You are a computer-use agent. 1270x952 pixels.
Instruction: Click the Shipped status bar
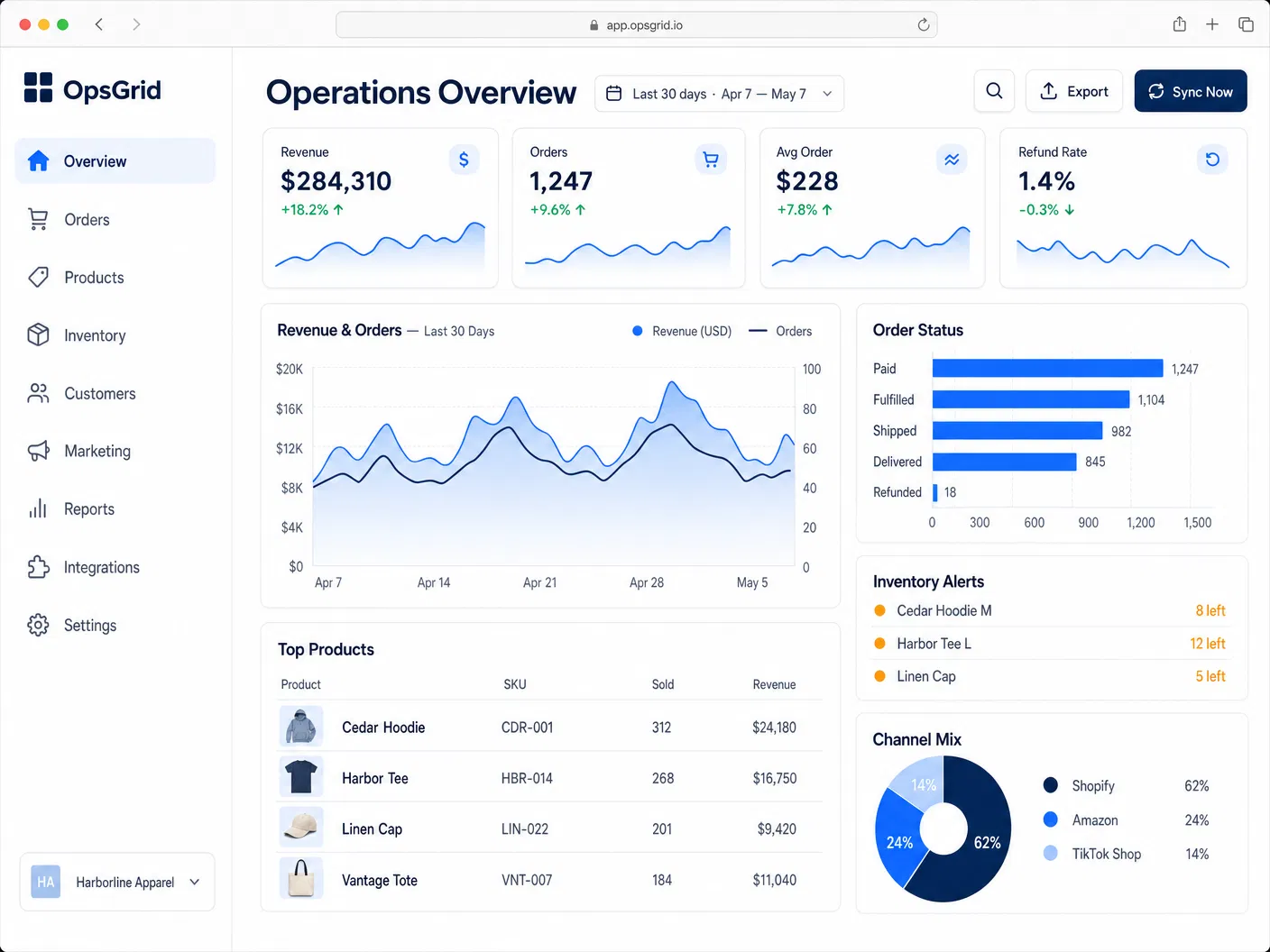[x=1017, y=430]
